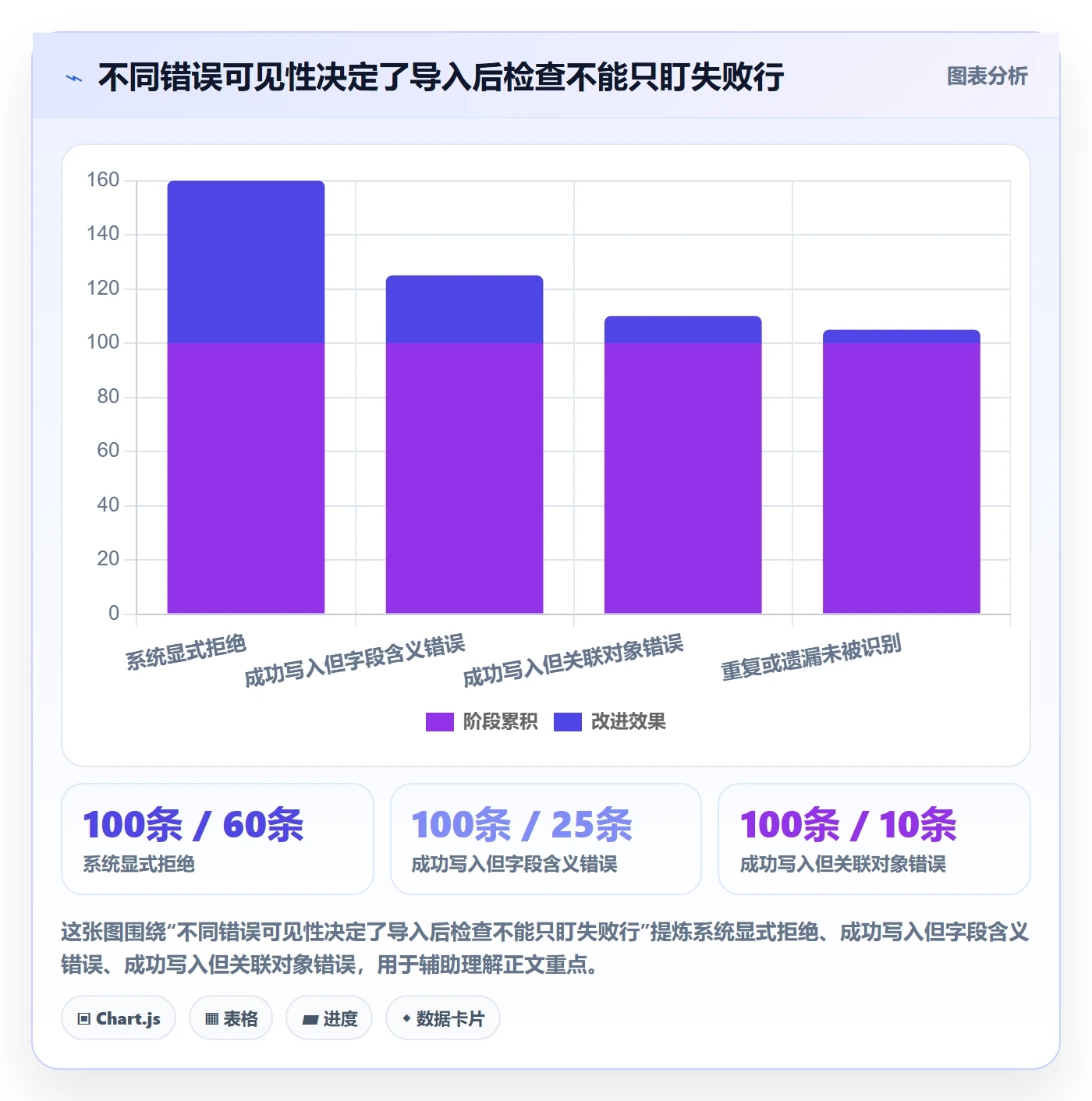Click the chart title 不同错误可见性决定了导入后检查不能只盯失败行
The width and height of the screenshot is (1092, 1101).
tap(441, 77)
